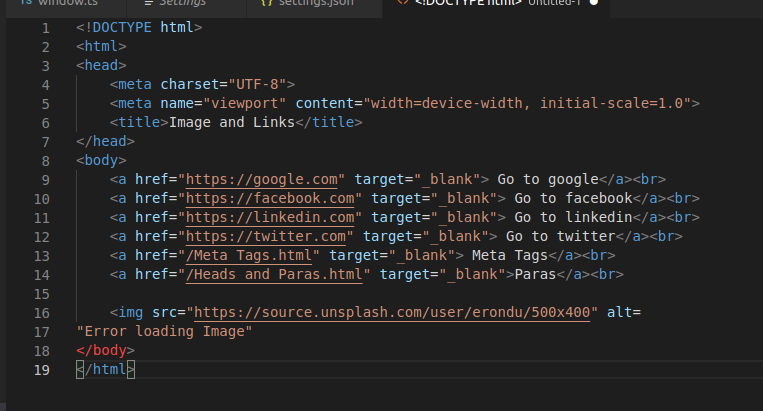The width and height of the screenshot is (763, 411).
Task: Follow the https://facebook.com URL on line 10
Action: 270,198
